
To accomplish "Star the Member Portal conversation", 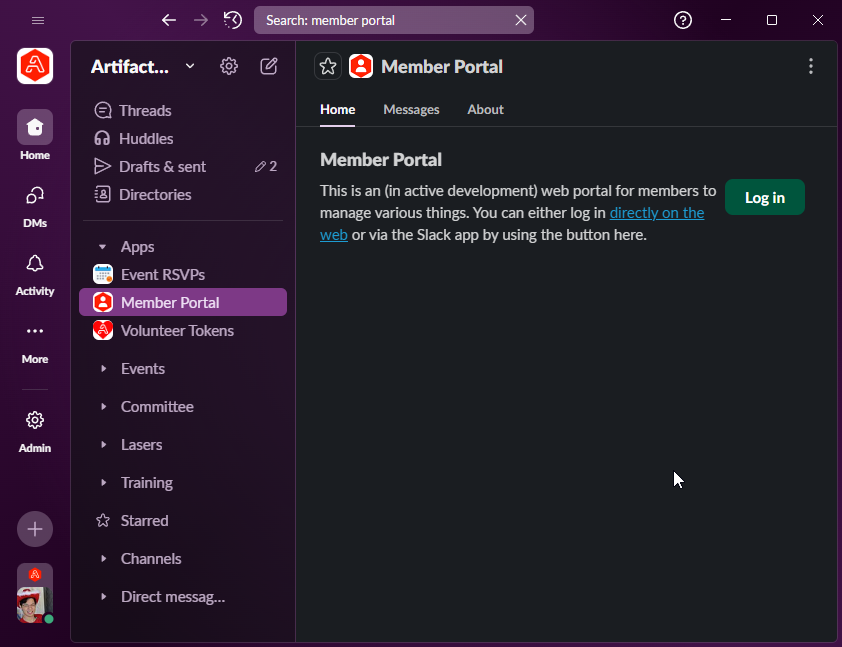I will click(327, 66).
